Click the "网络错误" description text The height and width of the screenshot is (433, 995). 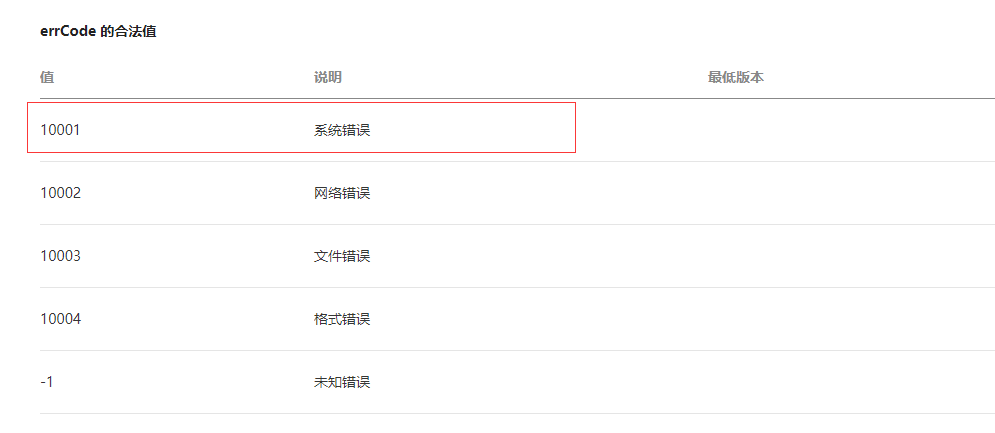click(342, 192)
